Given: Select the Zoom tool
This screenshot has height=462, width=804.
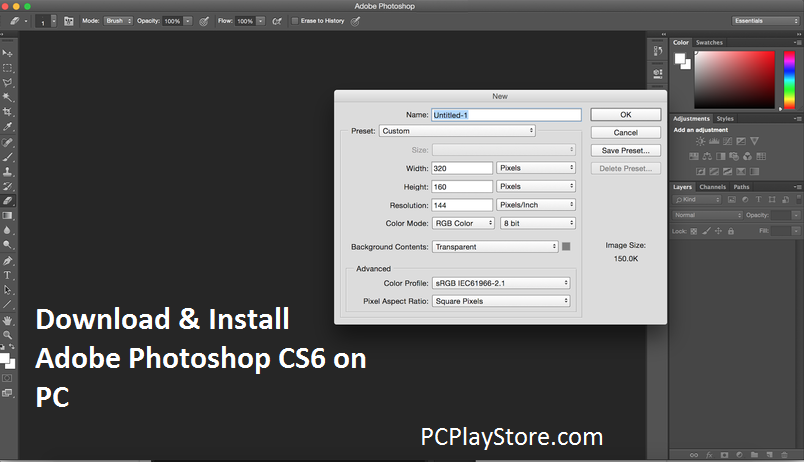Looking at the screenshot, I should click(x=8, y=335).
